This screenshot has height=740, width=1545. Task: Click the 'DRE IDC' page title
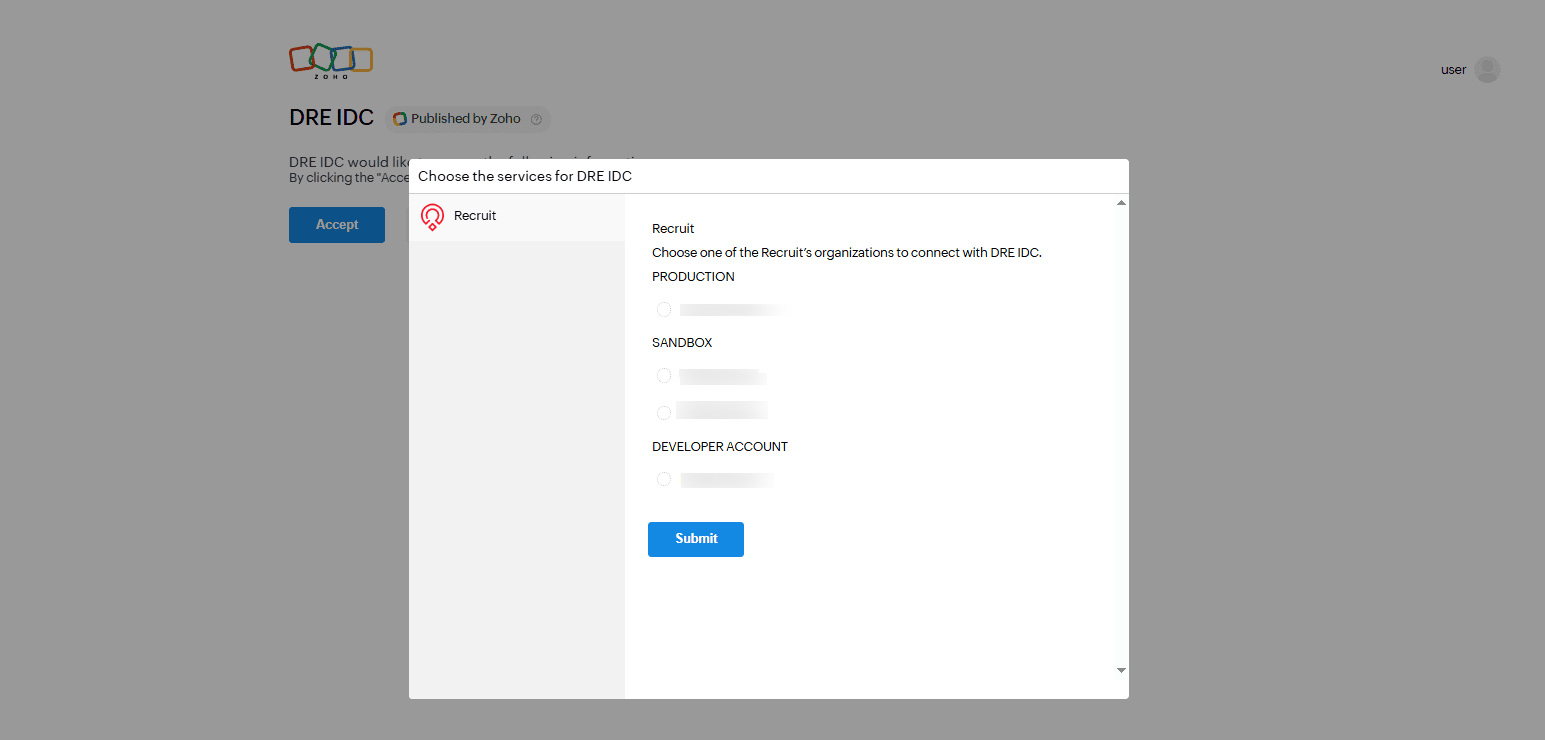(x=331, y=118)
